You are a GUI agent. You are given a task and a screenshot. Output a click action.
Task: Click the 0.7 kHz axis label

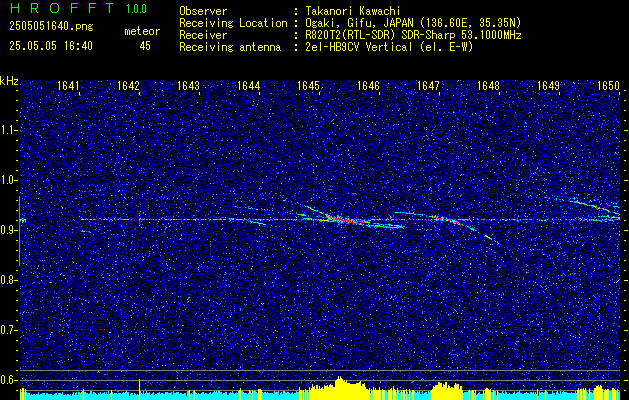pos(8,330)
